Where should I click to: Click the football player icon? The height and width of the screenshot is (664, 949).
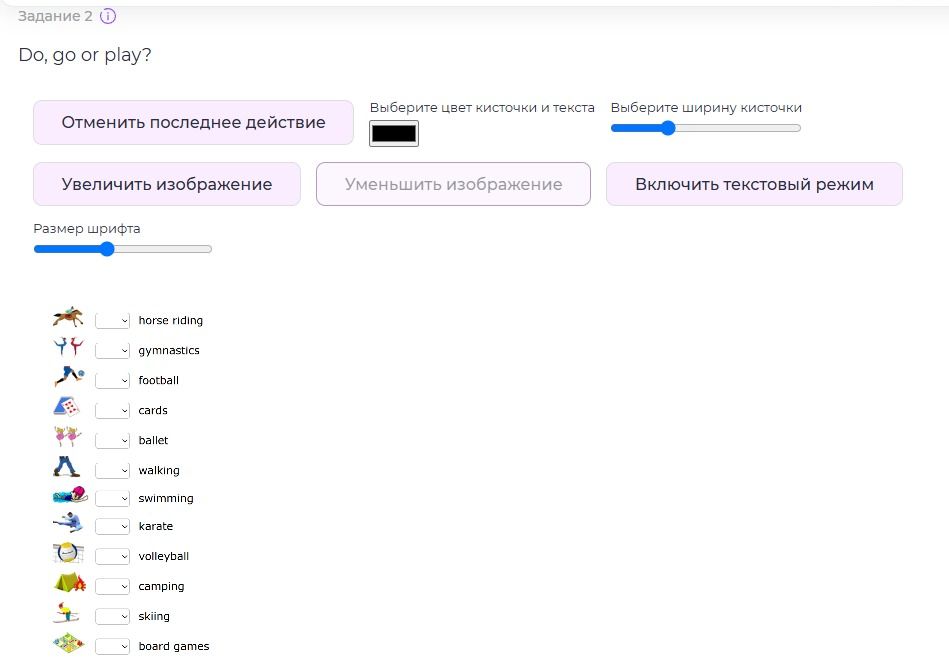pos(69,376)
